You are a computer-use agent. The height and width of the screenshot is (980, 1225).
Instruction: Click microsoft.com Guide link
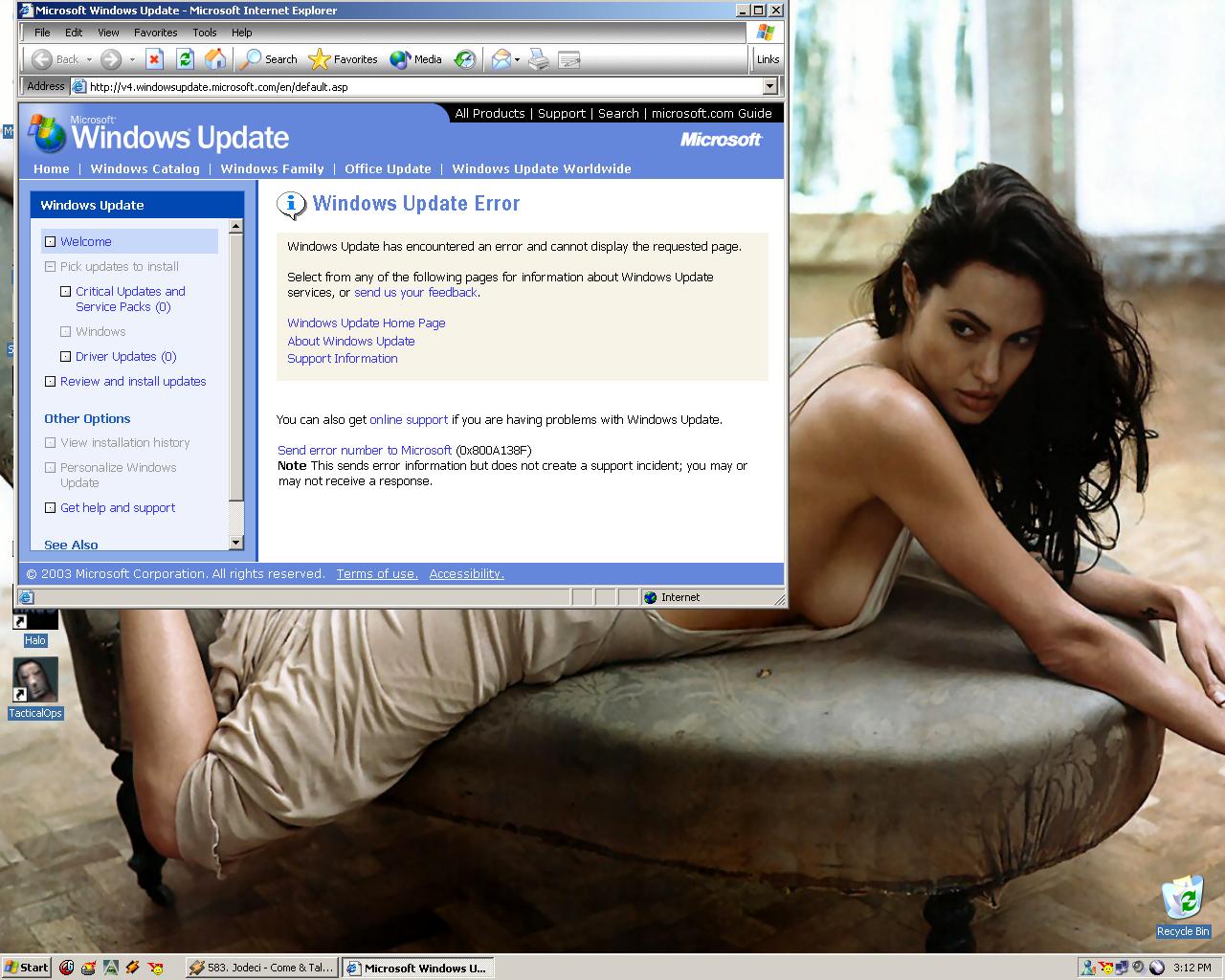pyautogui.click(x=712, y=113)
